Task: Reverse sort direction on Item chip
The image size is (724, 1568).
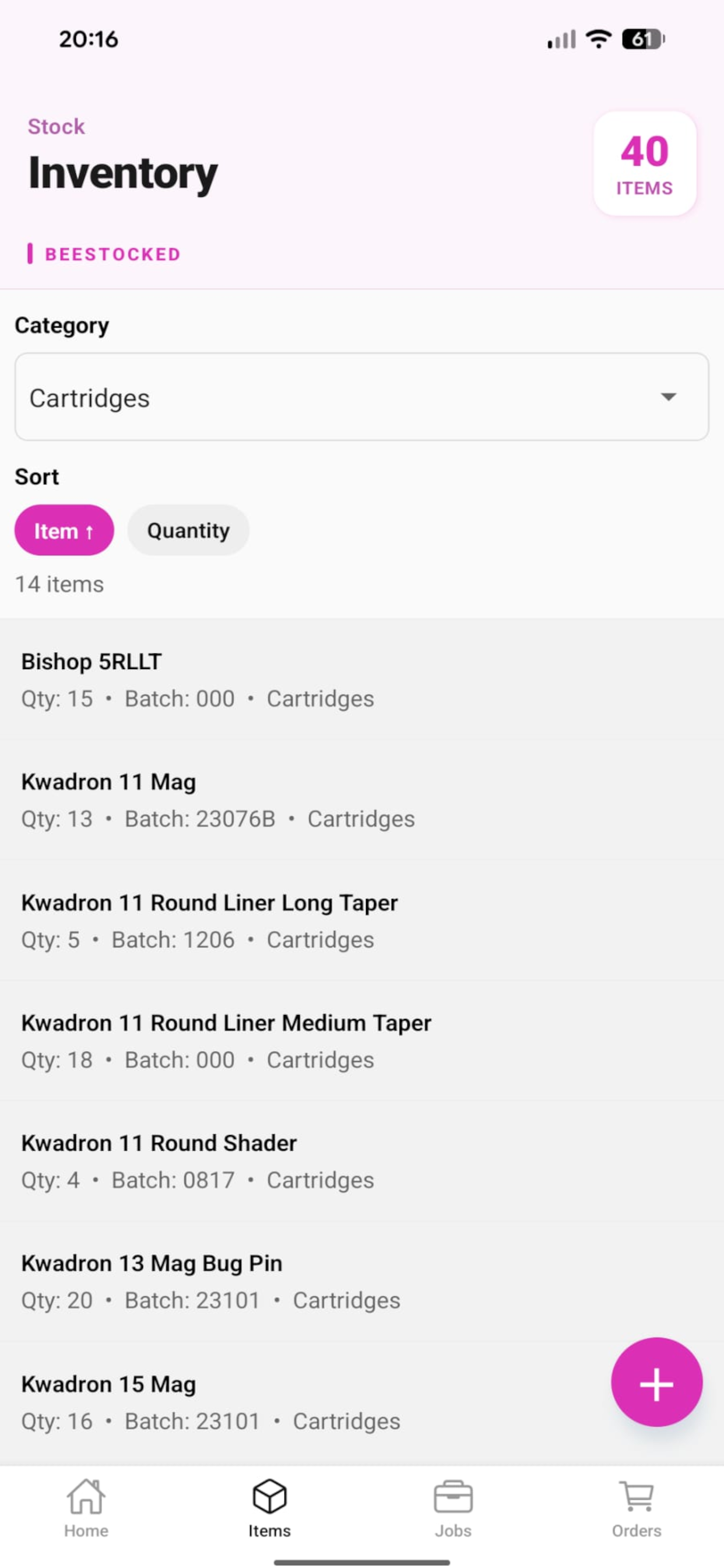Action: tap(64, 530)
